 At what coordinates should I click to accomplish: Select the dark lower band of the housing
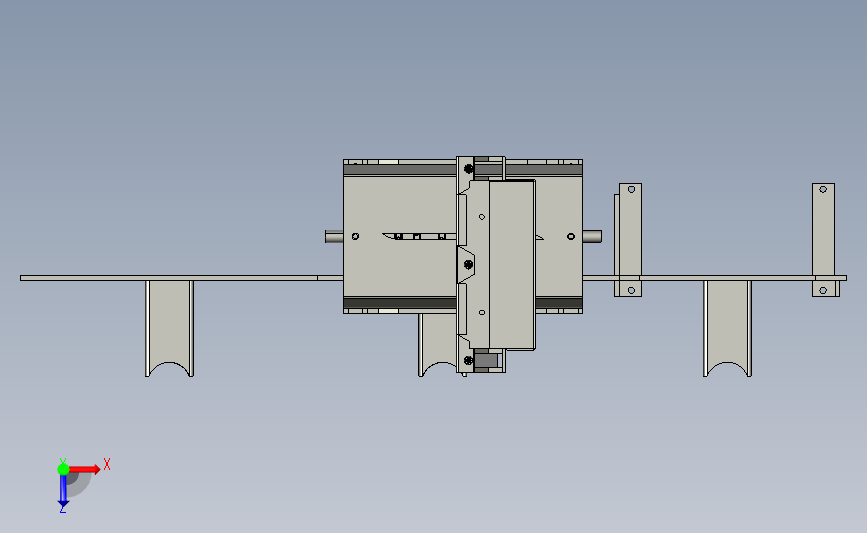tap(399, 303)
